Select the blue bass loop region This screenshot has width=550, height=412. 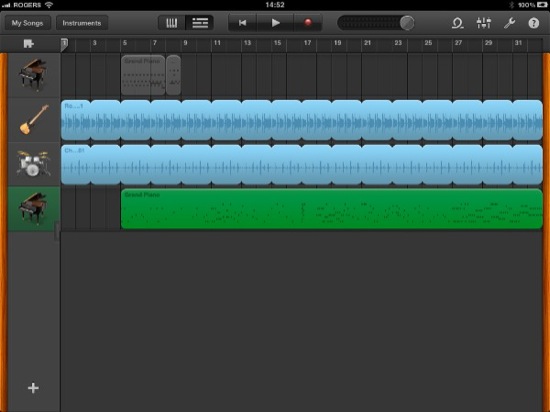[x=302, y=120]
